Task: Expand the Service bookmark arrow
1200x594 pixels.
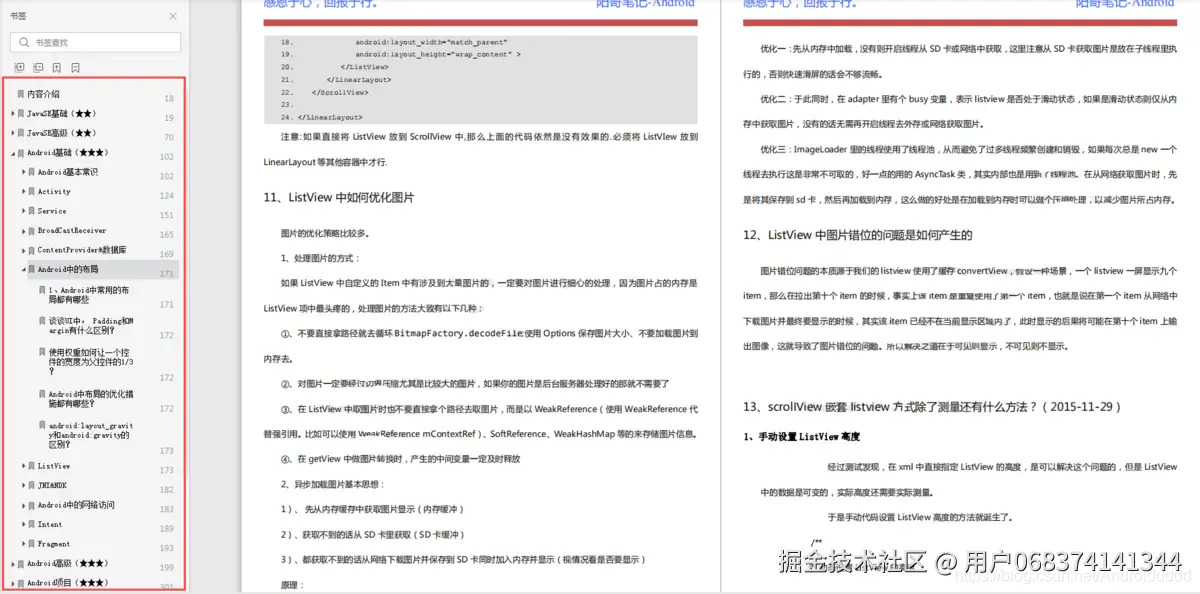Action: [x=23, y=211]
